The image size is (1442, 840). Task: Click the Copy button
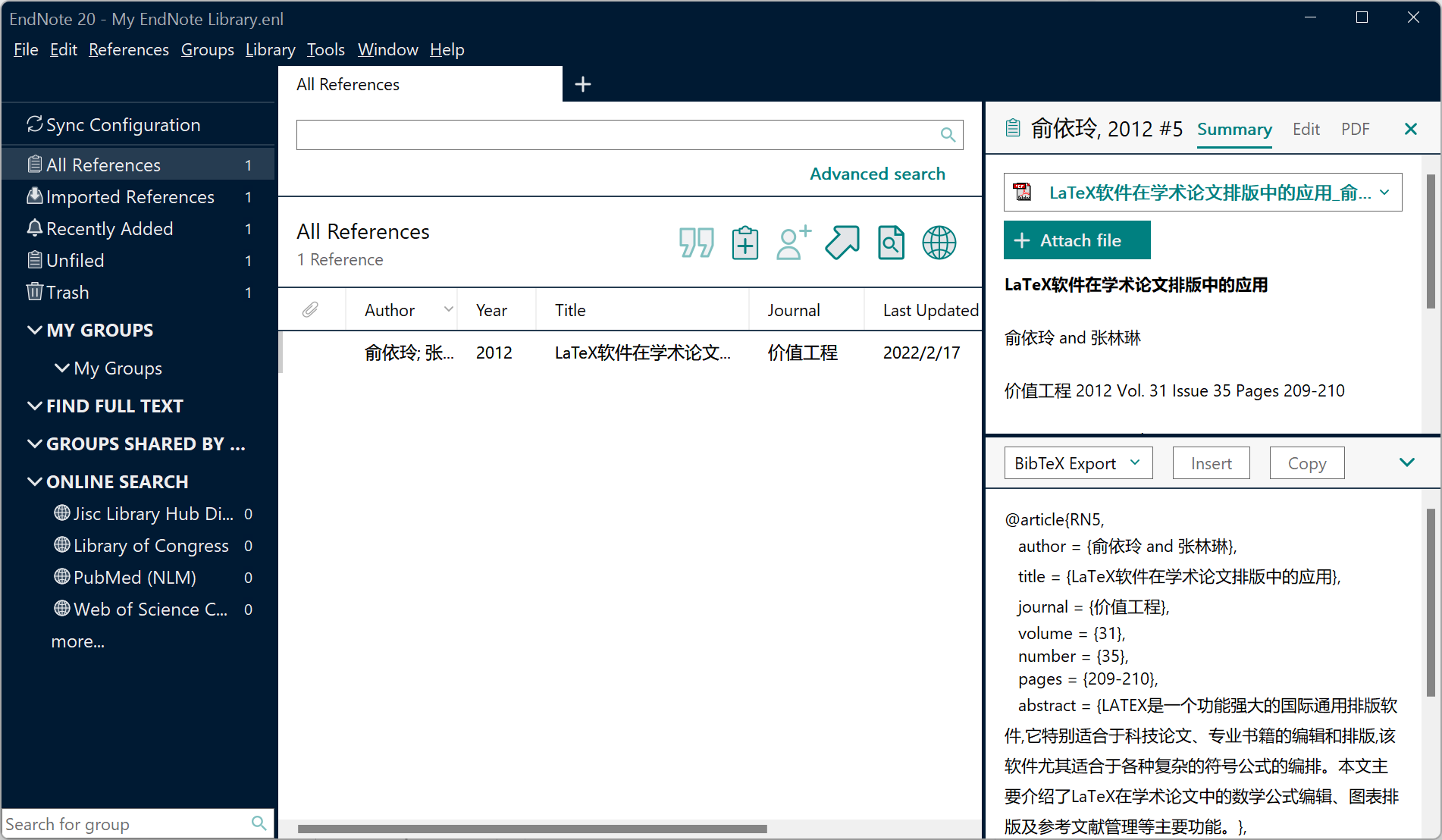click(x=1307, y=463)
